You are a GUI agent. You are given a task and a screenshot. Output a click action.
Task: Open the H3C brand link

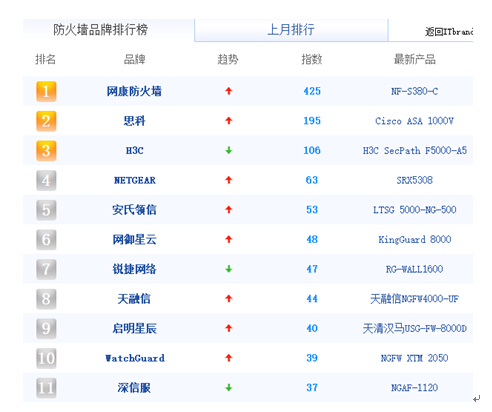tap(135, 151)
